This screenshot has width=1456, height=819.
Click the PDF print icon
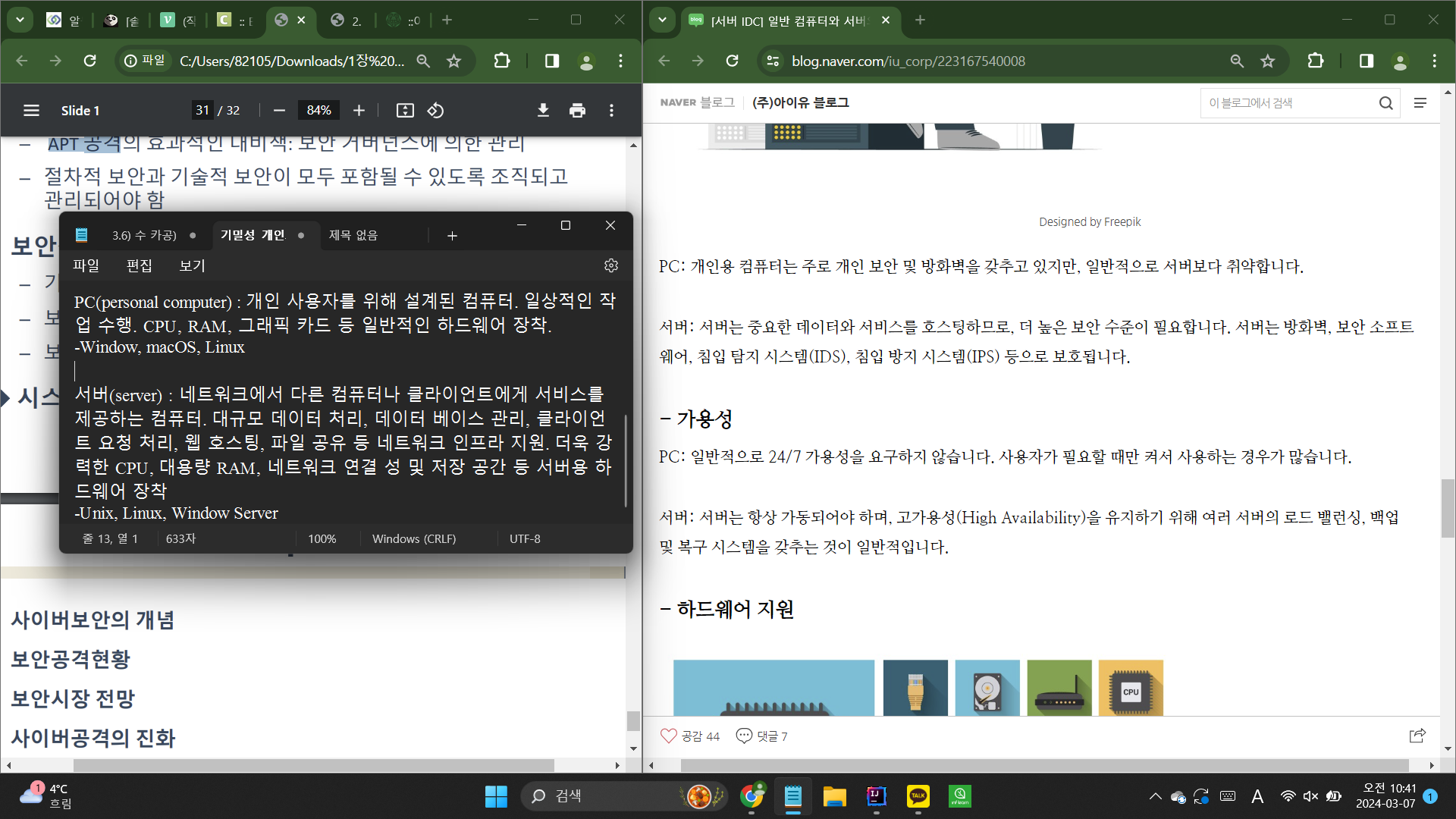(x=577, y=111)
